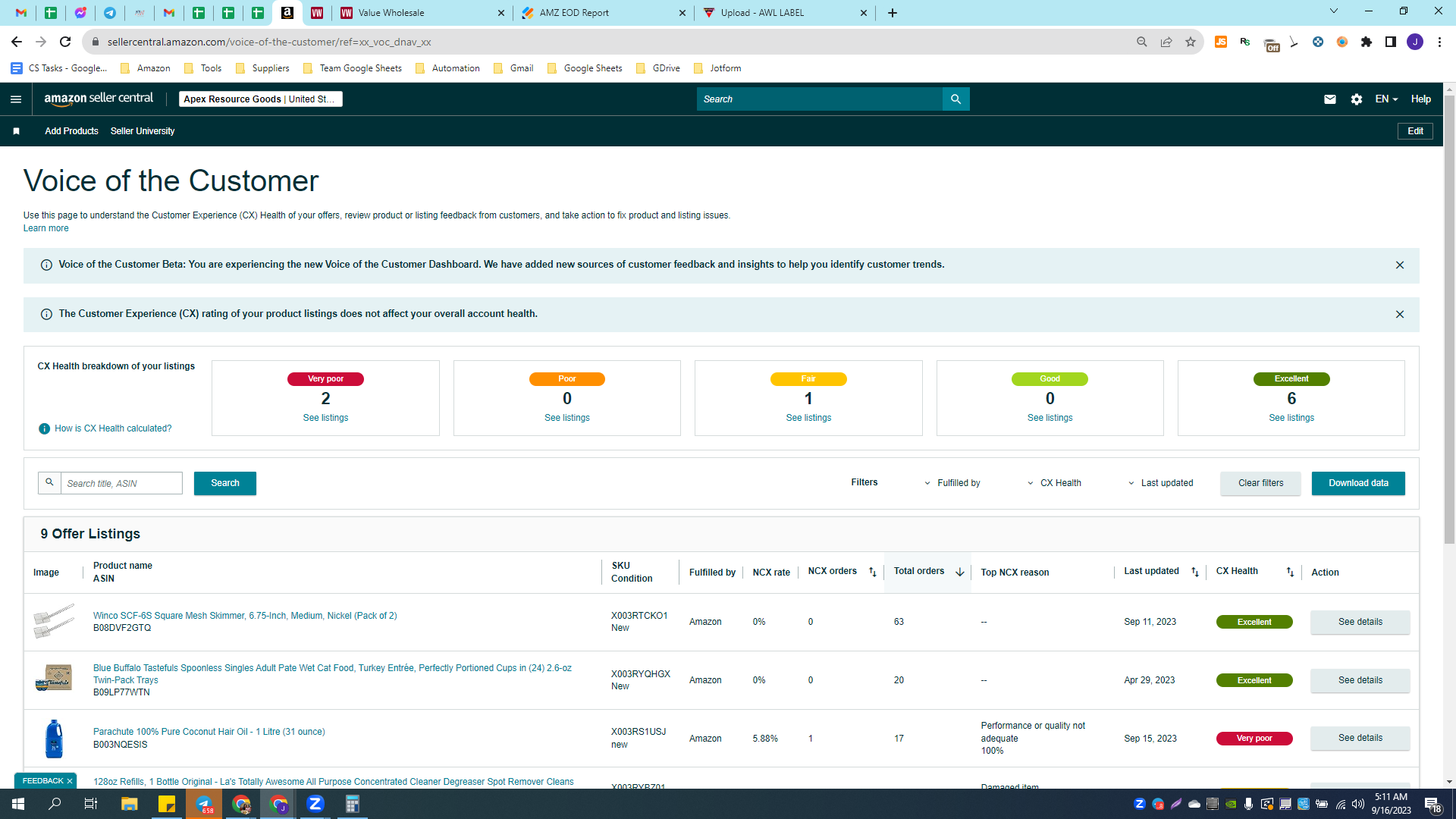1456x819 pixels.
Task: Open Team Google Sheets bookmarks folder
Action: pos(353,68)
